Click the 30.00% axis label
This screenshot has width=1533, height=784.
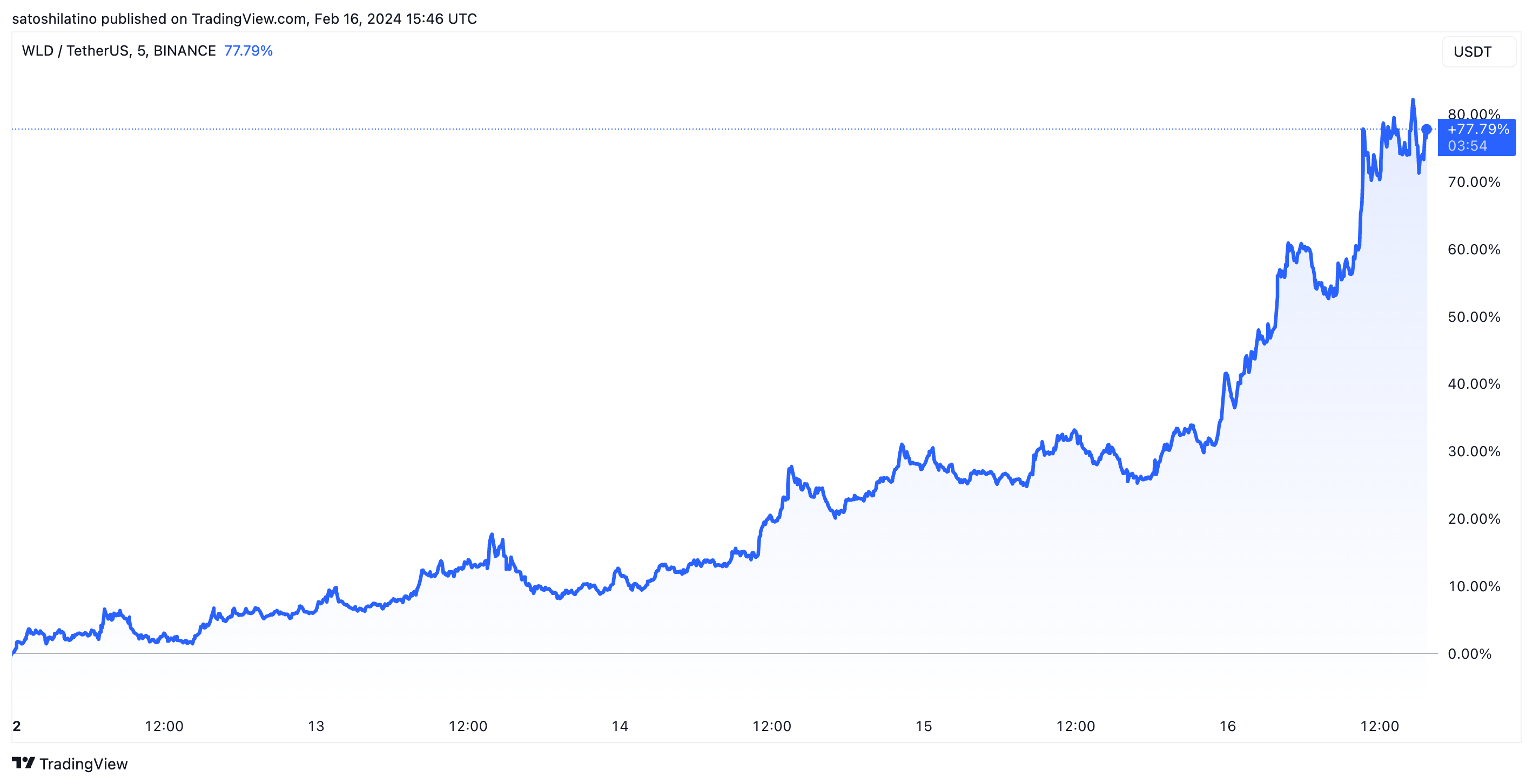click(x=1474, y=451)
